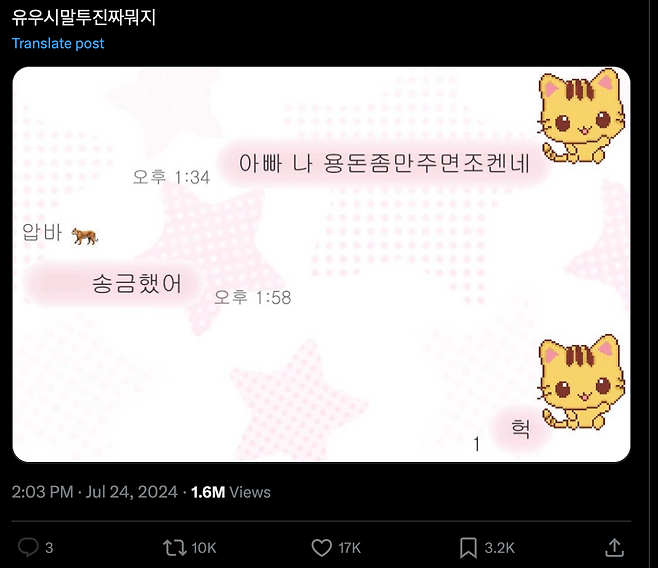
Task: Click the top orange cat sticker
Action: click(581, 116)
